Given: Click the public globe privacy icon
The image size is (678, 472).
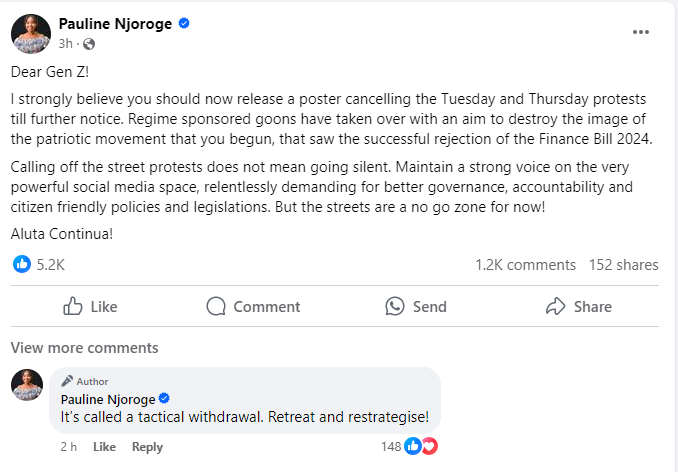Looking at the screenshot, I should [x=90, y=44].
